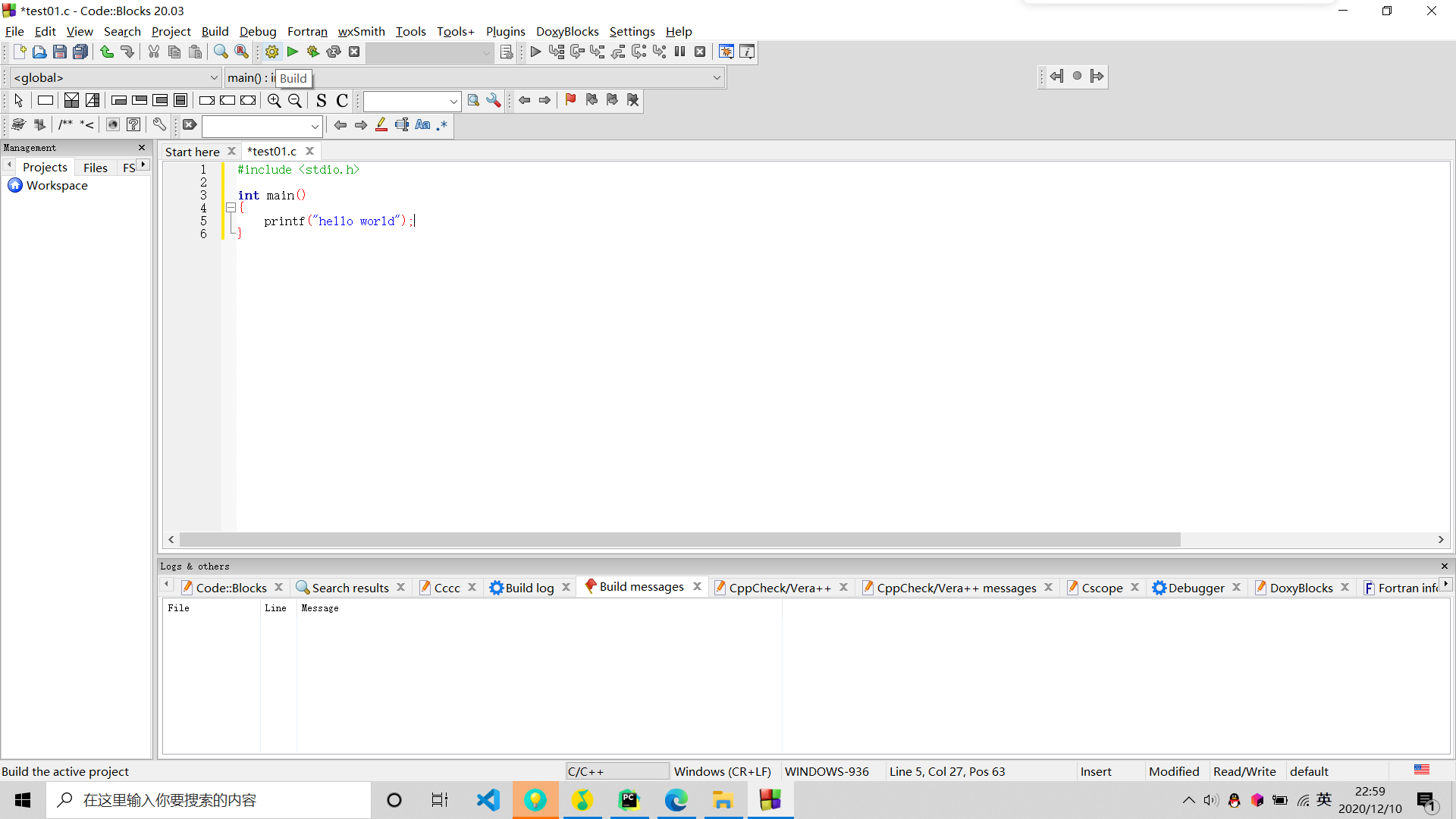Open the Settings menu
The image size is (1456, 819).
(x=632, y=31)
